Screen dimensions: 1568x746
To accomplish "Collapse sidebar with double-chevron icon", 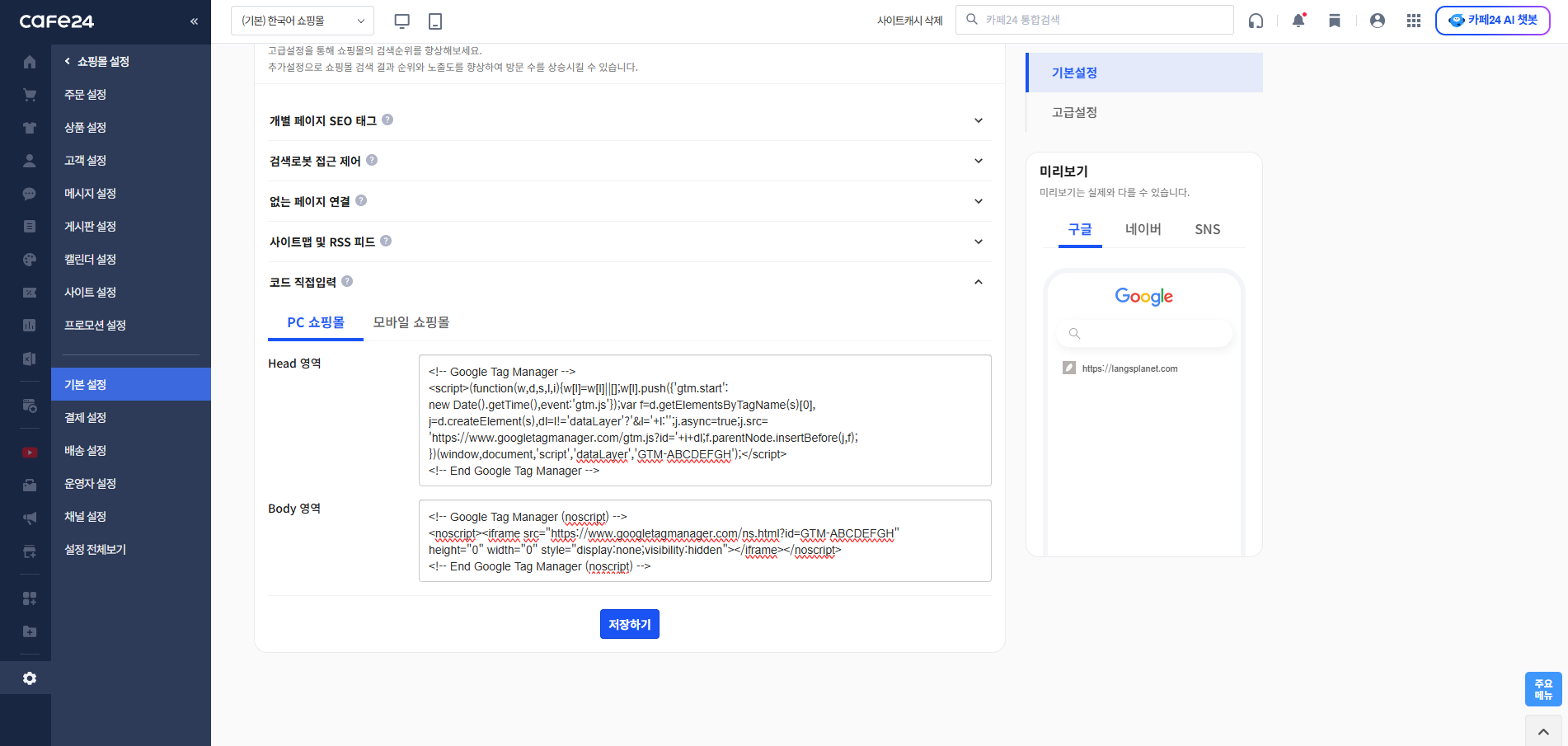I will tap(194, 21).
